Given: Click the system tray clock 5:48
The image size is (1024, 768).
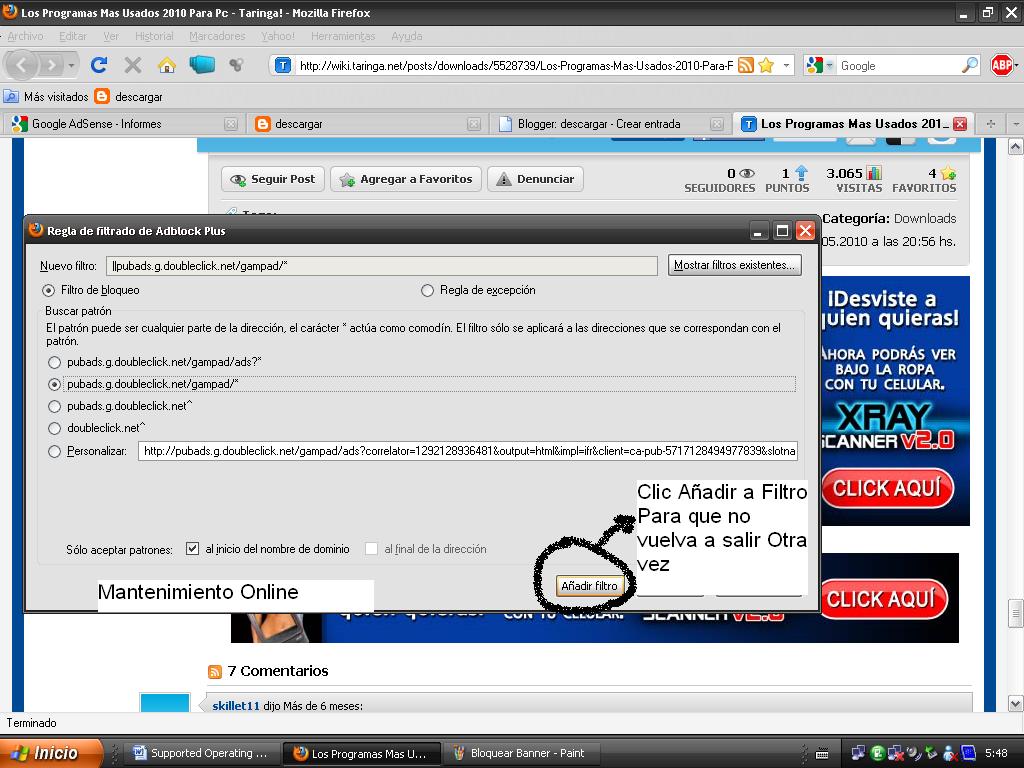Looking at the screenshot, I should (x=996, y=753).
